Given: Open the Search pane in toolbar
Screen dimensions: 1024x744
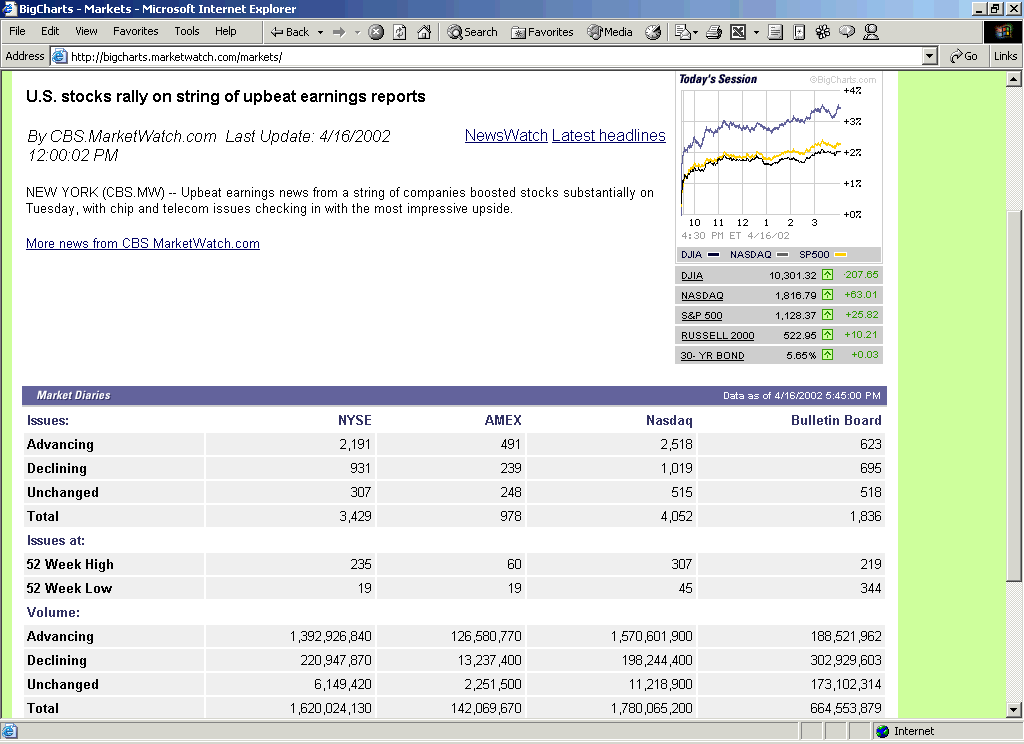Looking at the screenshot, I should click(x=472, y=32).
